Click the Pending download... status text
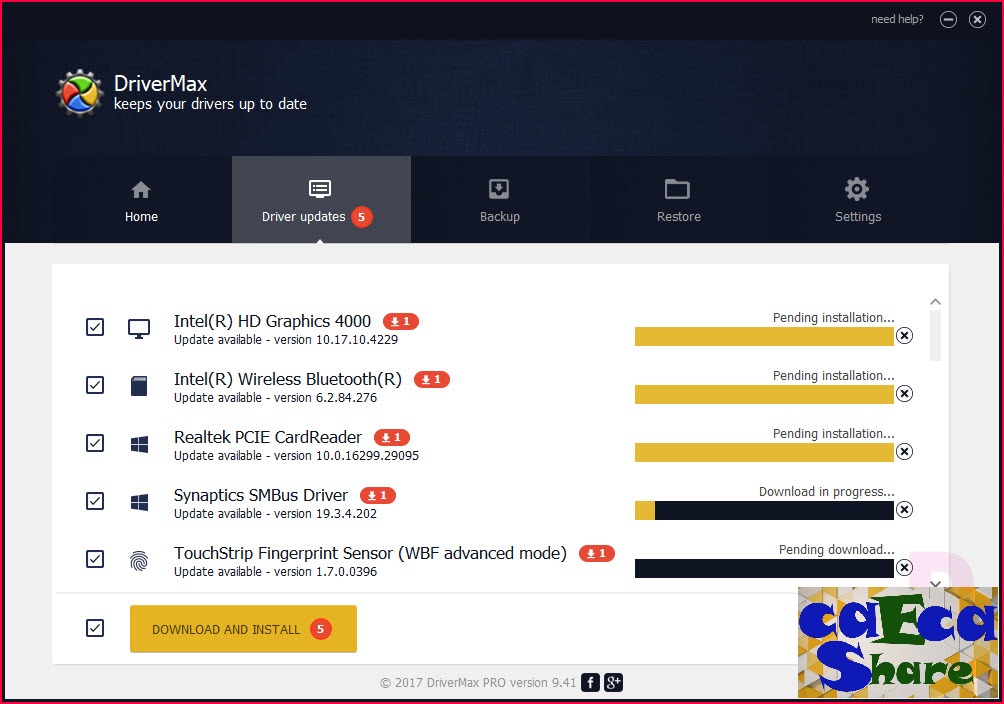This screenshot has width=1004, height=704. (x=836, y=550)
